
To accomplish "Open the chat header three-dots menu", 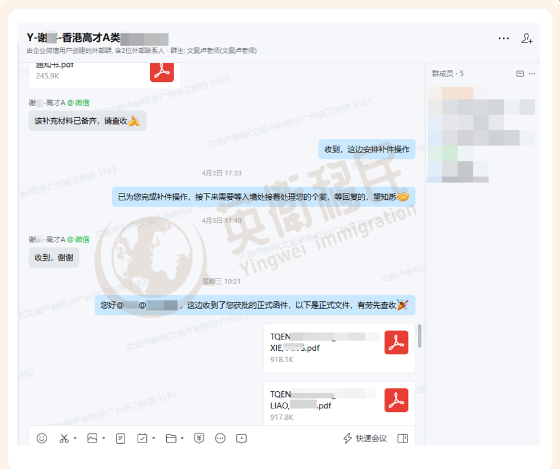I will point(504,38).
